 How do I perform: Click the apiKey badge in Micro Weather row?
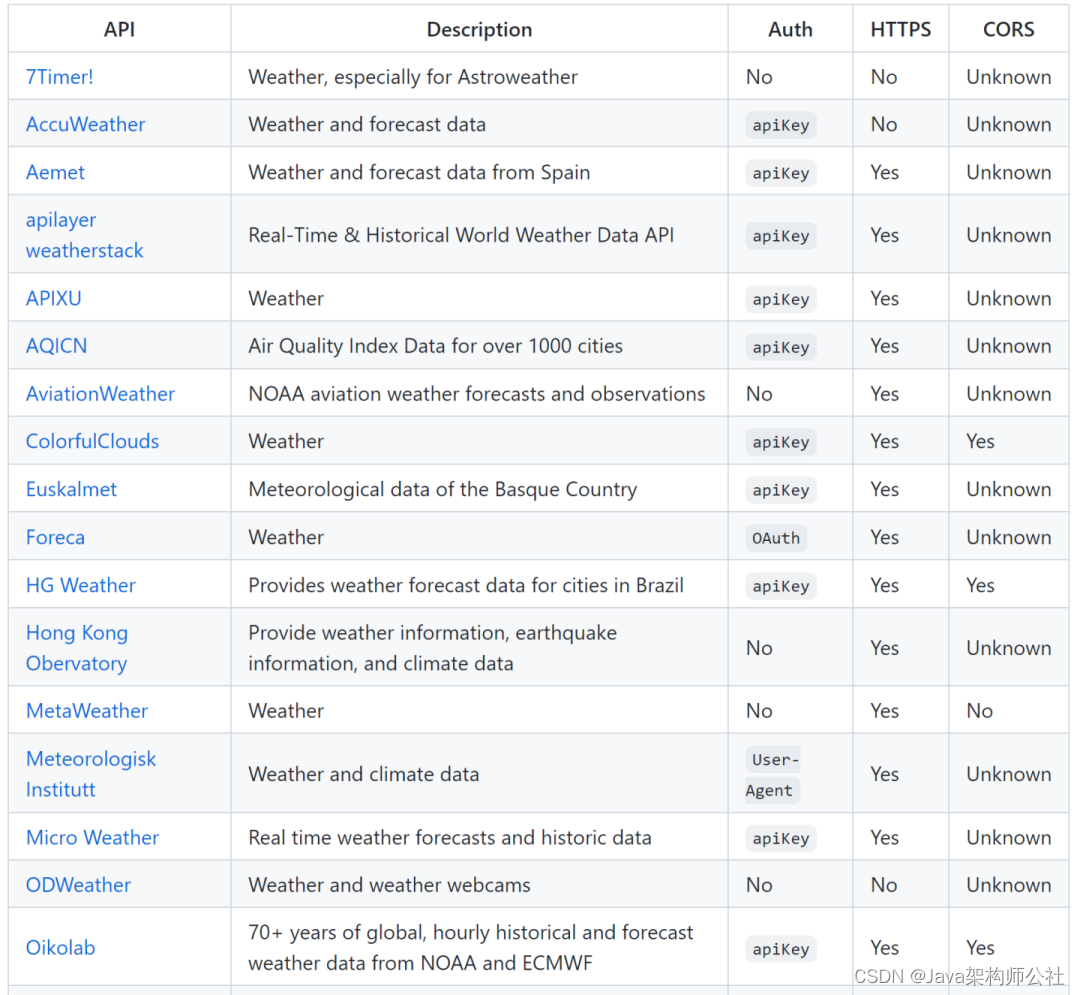point(780,838)
